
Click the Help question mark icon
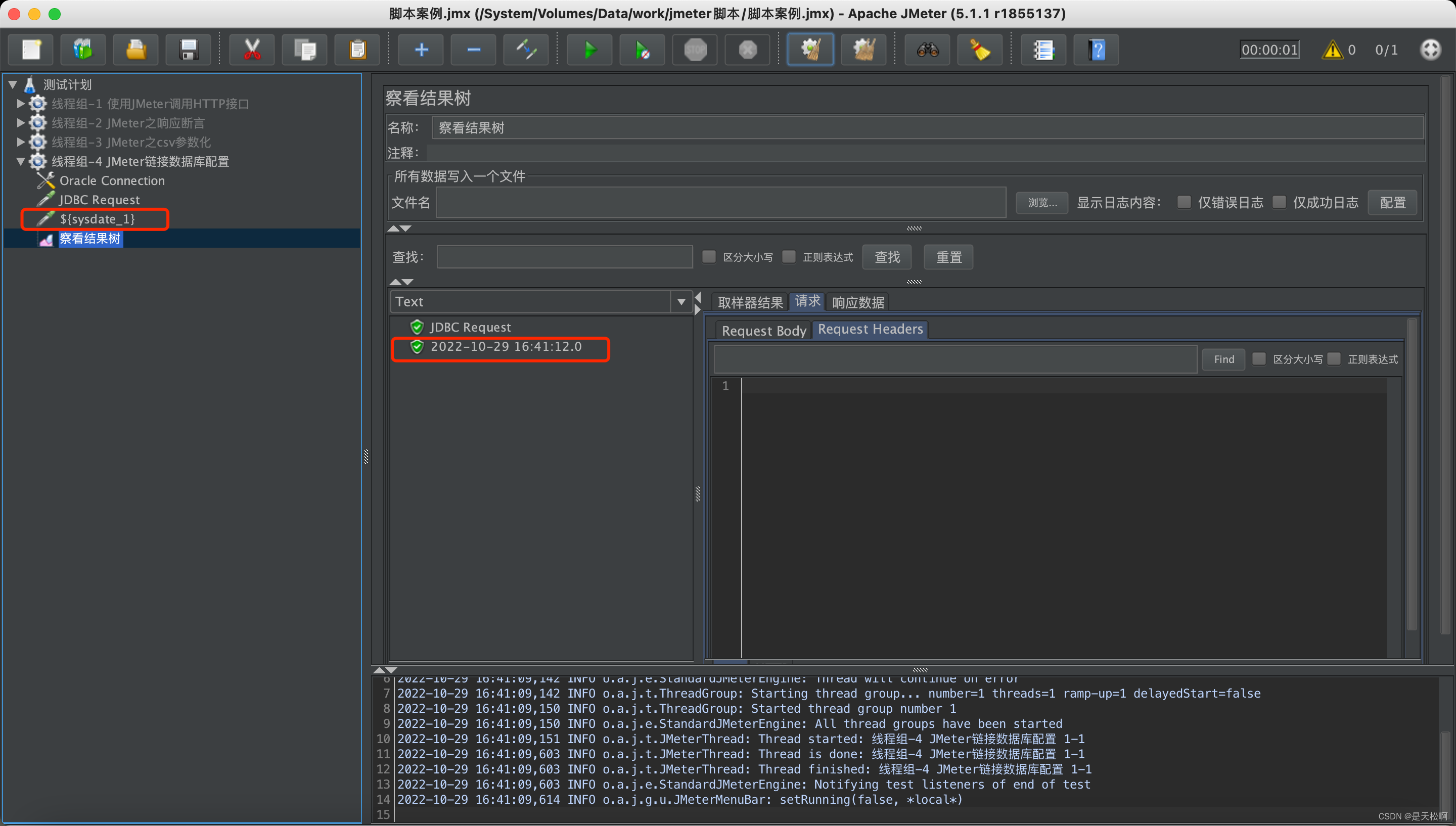pos(1097,50)
